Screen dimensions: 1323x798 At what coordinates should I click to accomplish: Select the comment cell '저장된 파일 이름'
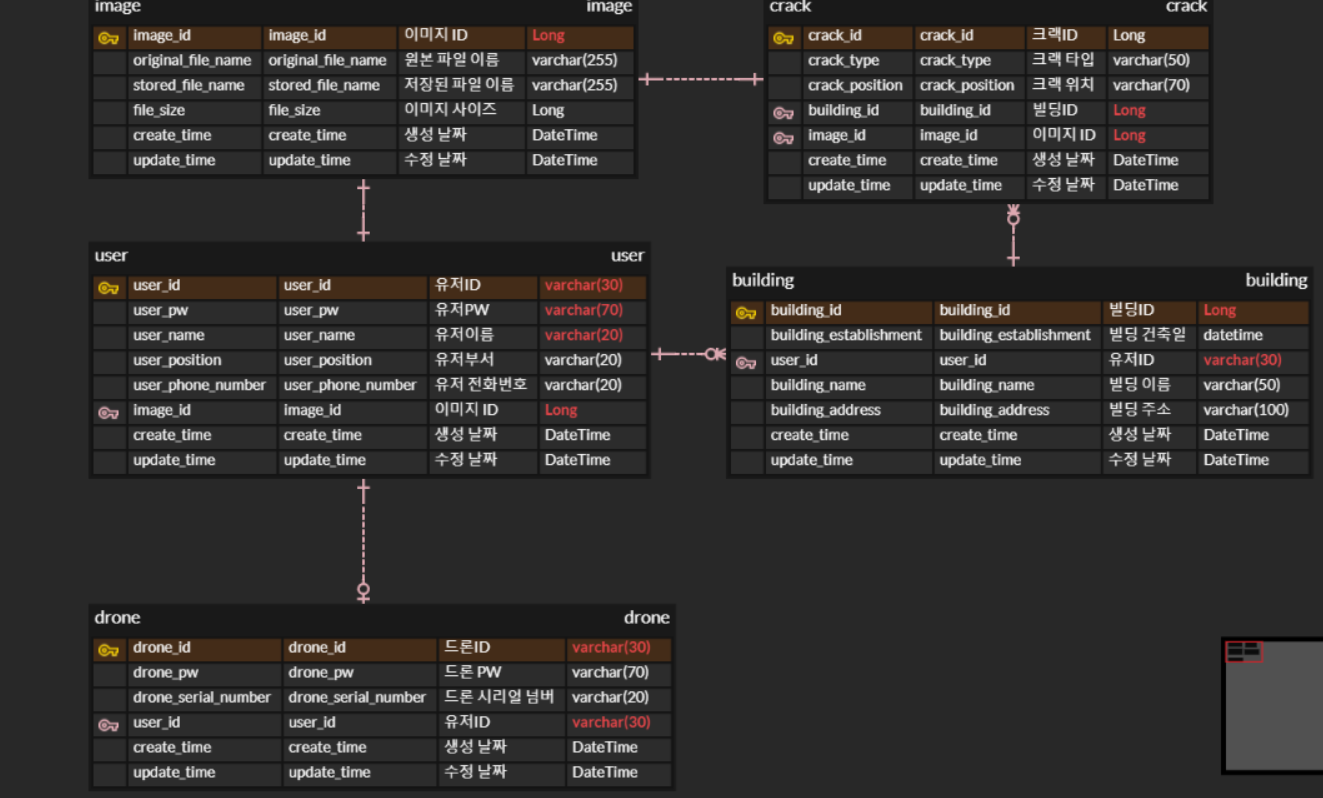click(462, 85)
